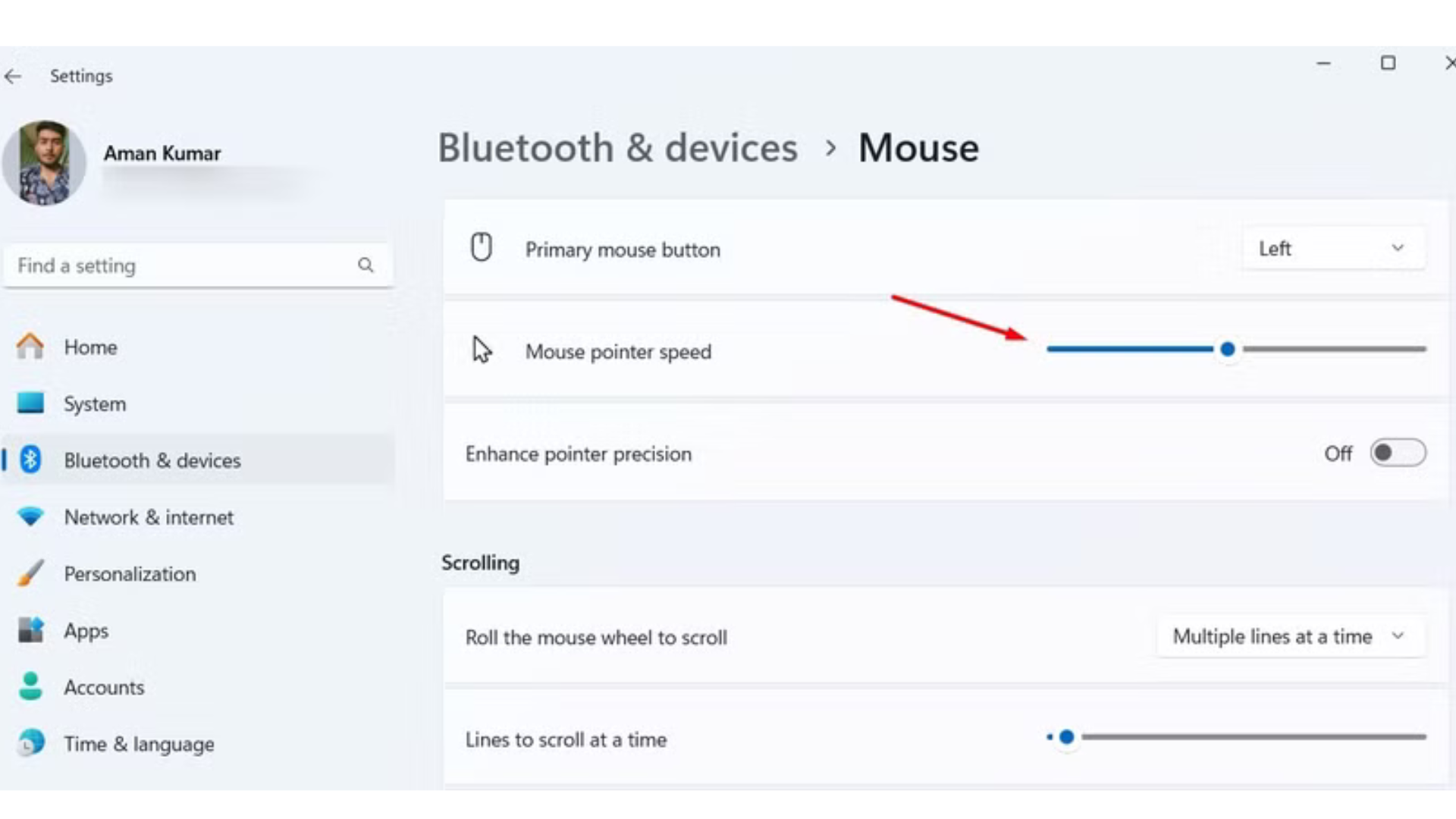Click the Bluetooth icon in sidebar

coord(30,460)
